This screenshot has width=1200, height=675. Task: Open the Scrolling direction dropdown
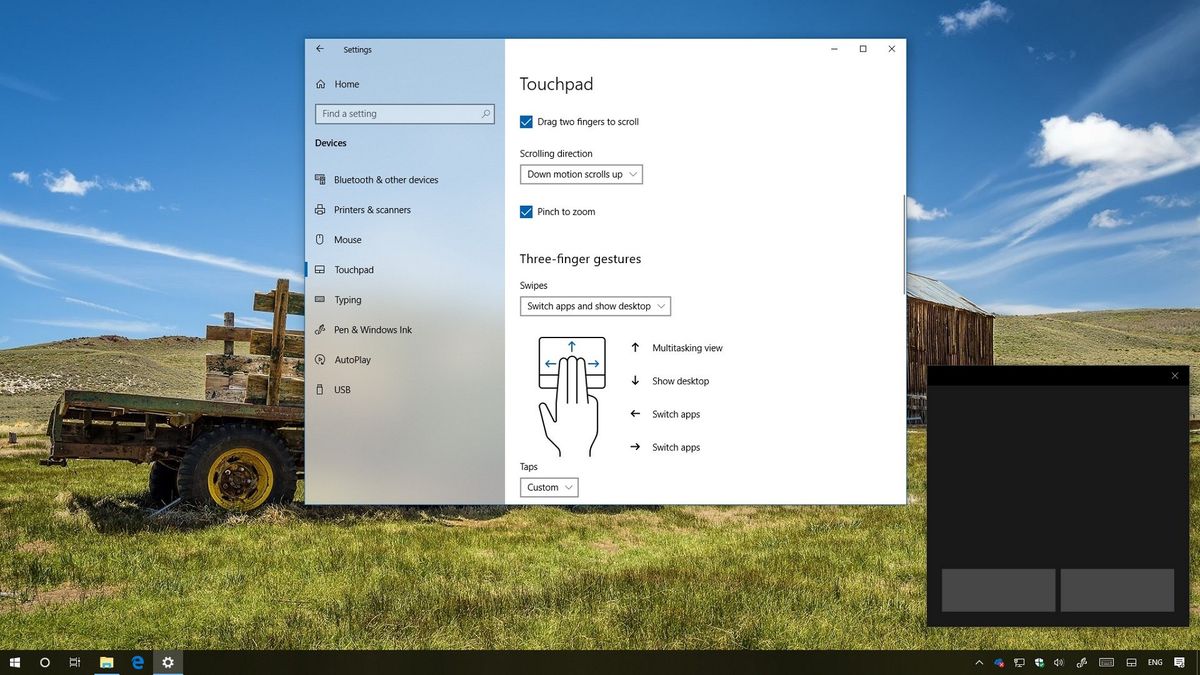coord(581,174)
